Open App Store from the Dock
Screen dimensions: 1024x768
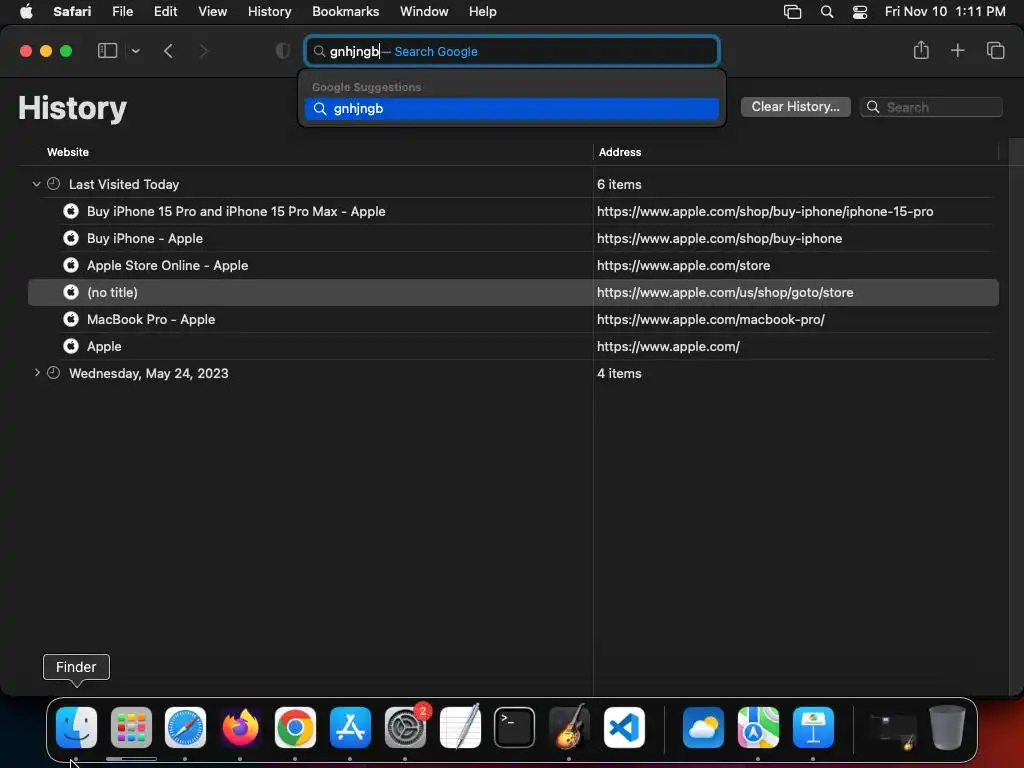click(x=350, y=727)
